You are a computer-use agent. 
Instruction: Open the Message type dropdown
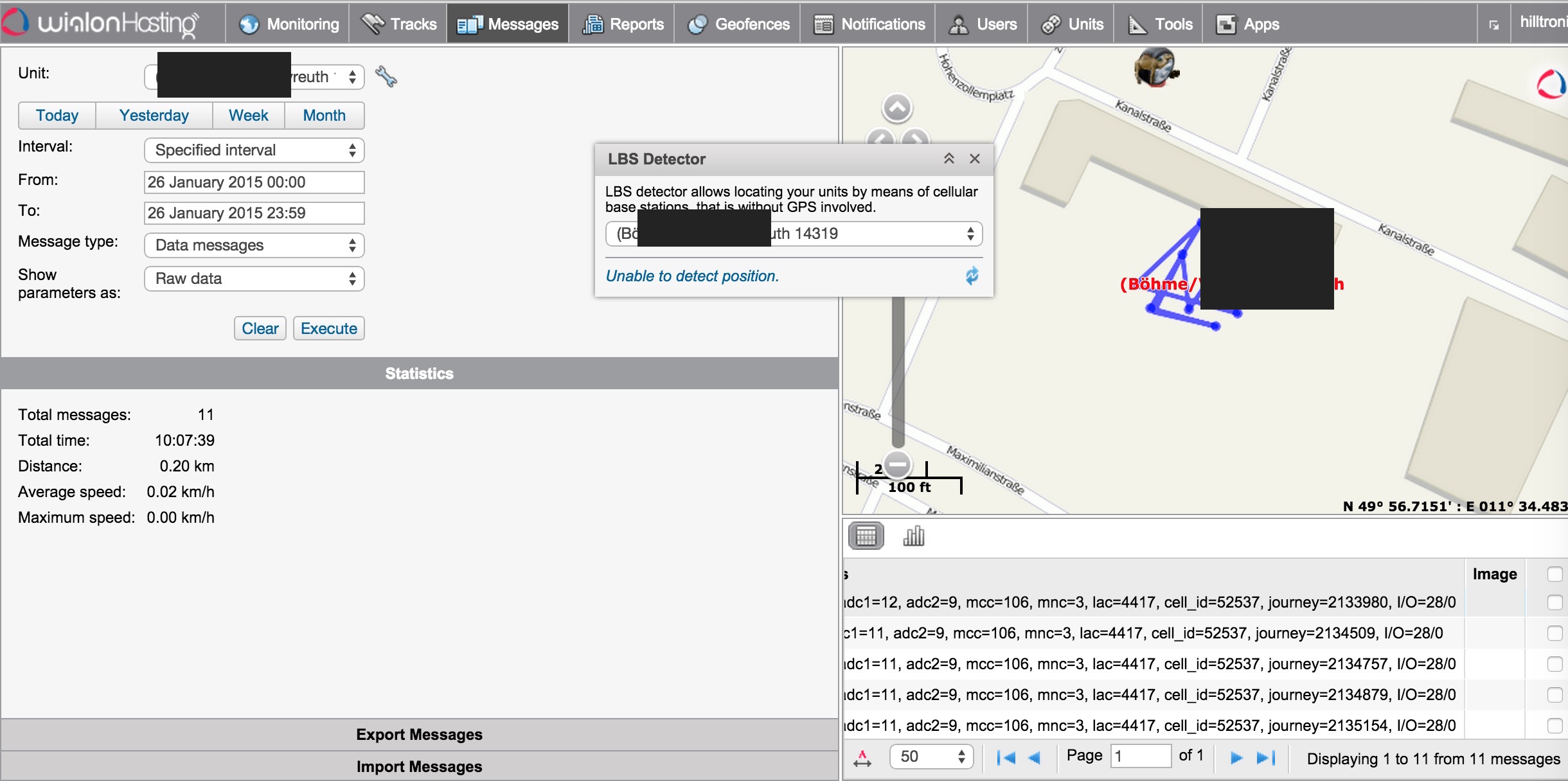click(254, 245)
